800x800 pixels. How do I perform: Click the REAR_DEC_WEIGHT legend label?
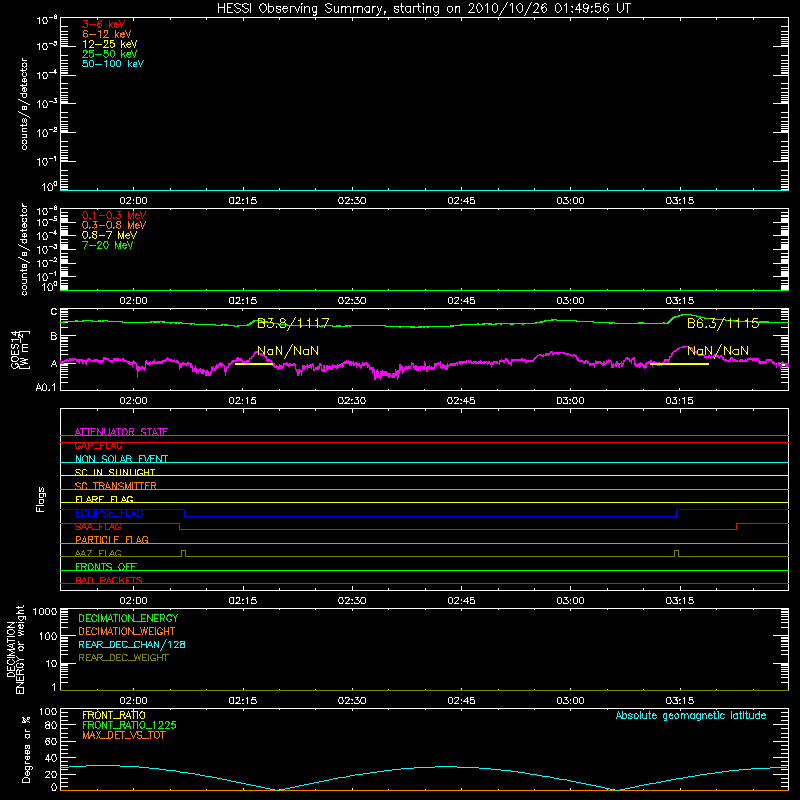pos(123,658)
